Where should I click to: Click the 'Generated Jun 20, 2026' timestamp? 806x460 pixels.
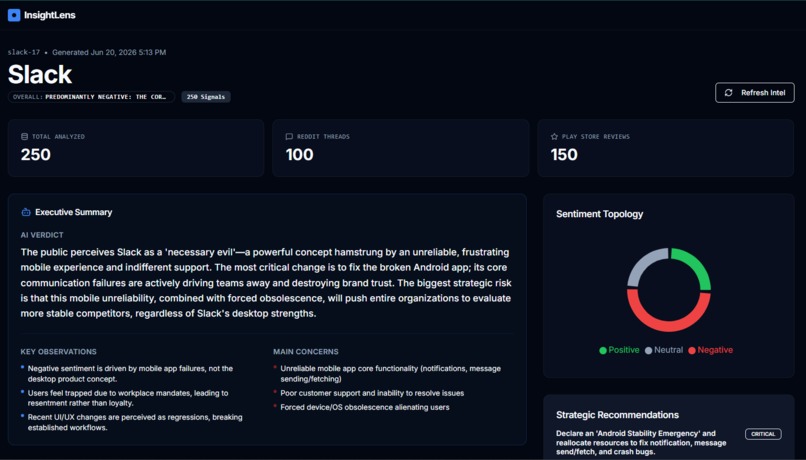(109, 52)
